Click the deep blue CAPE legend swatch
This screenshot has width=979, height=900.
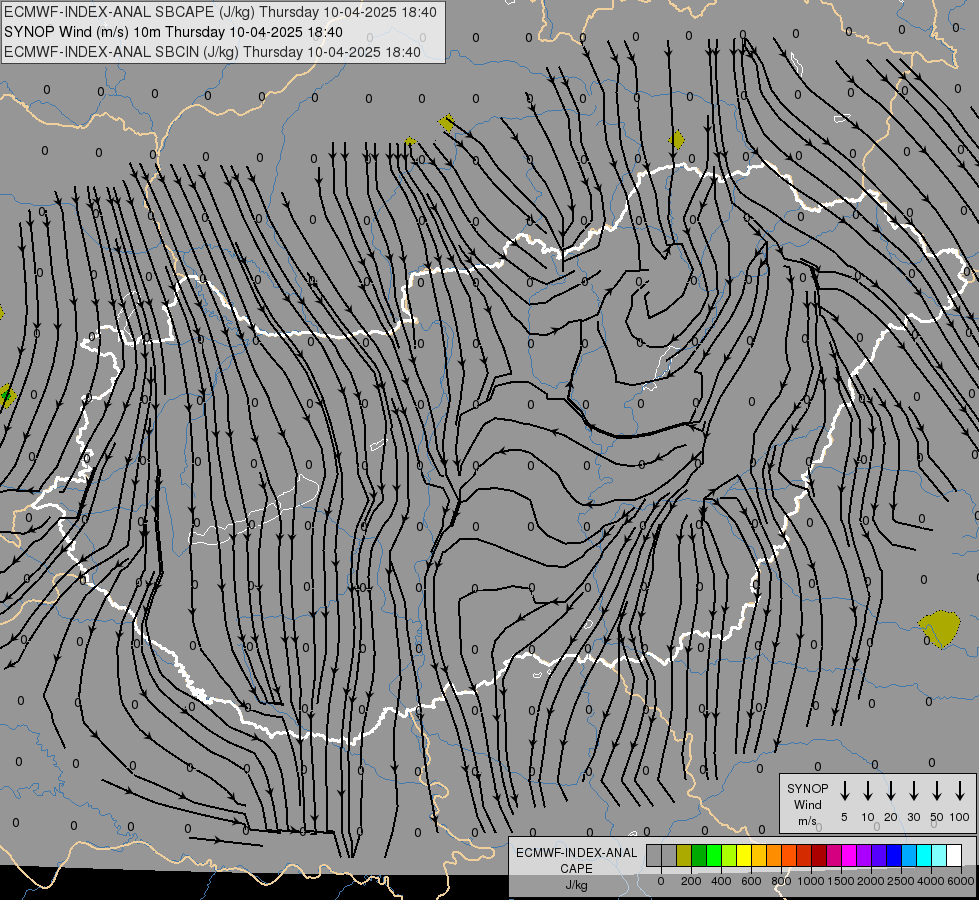pos(893,855)
